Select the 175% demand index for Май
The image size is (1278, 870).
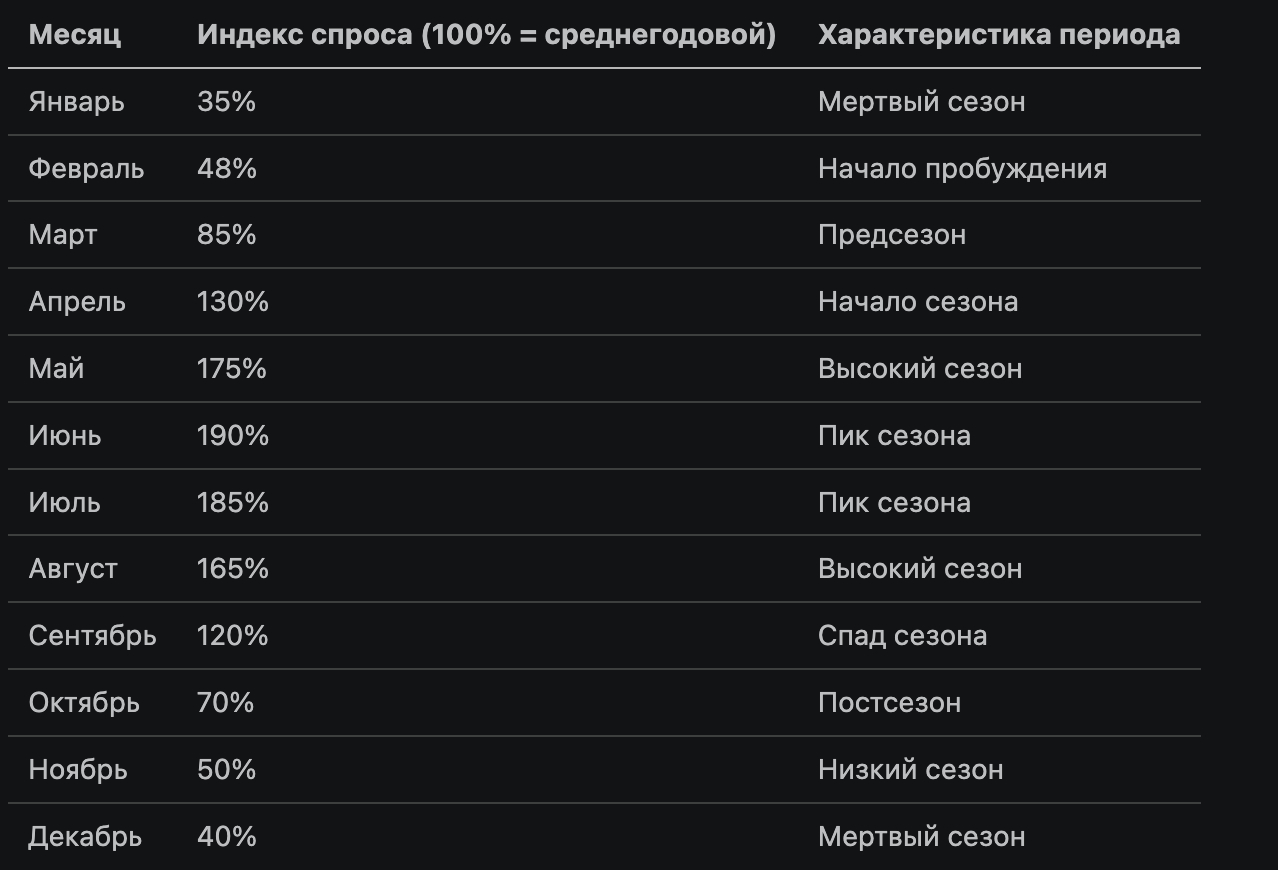232,369
